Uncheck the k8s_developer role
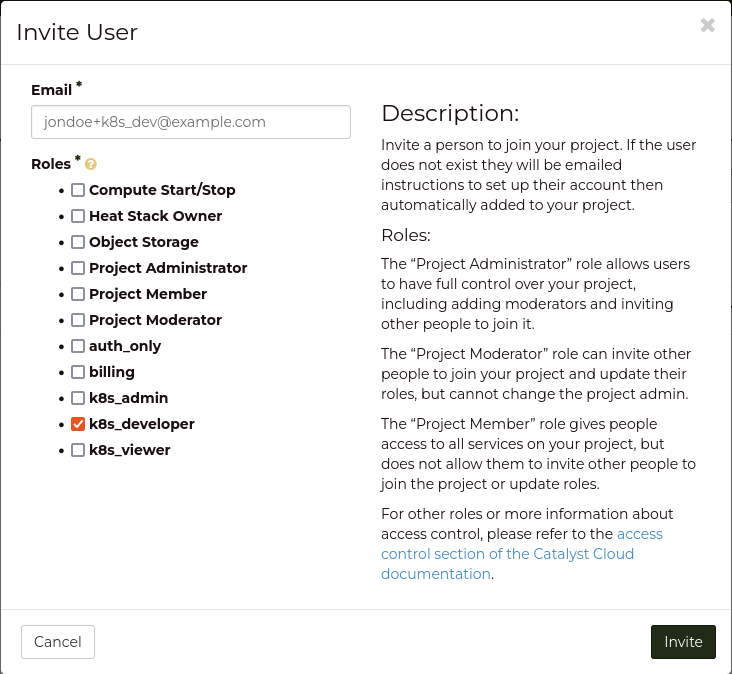The width and height of the screenshot is (732, 674). click(78, 424)
